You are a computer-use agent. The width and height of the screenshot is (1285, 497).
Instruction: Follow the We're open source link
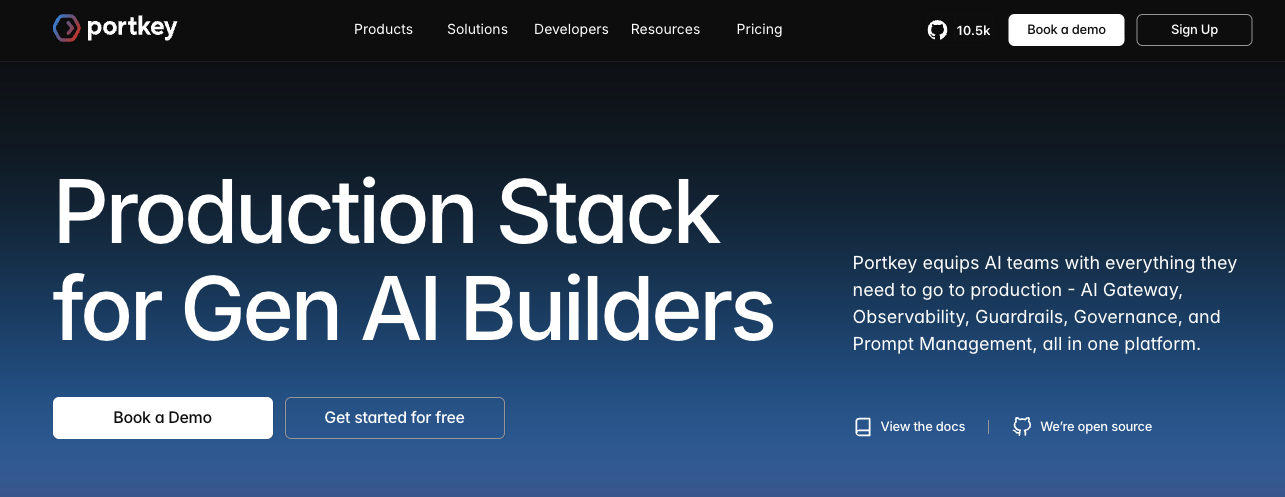point(1095,427)
